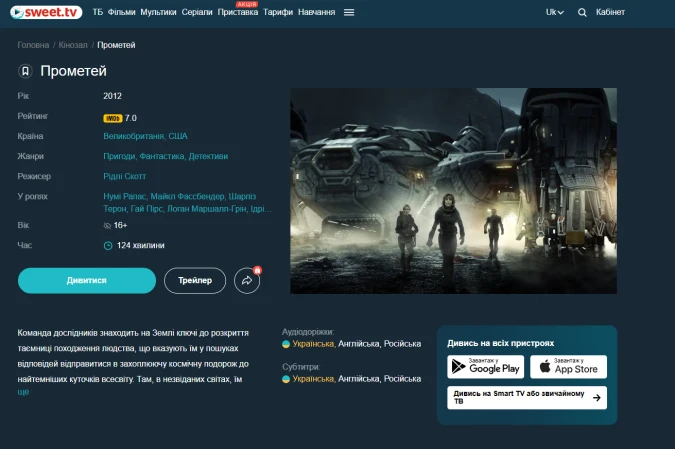
Task: Click the Ukrainian flag icon under Субтитри
Action: click(x=286, y=379)
